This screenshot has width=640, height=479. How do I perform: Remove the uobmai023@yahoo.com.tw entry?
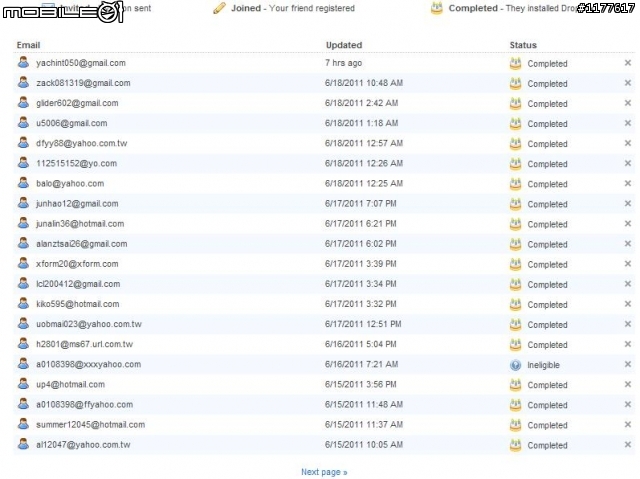[x=628, y=324]
